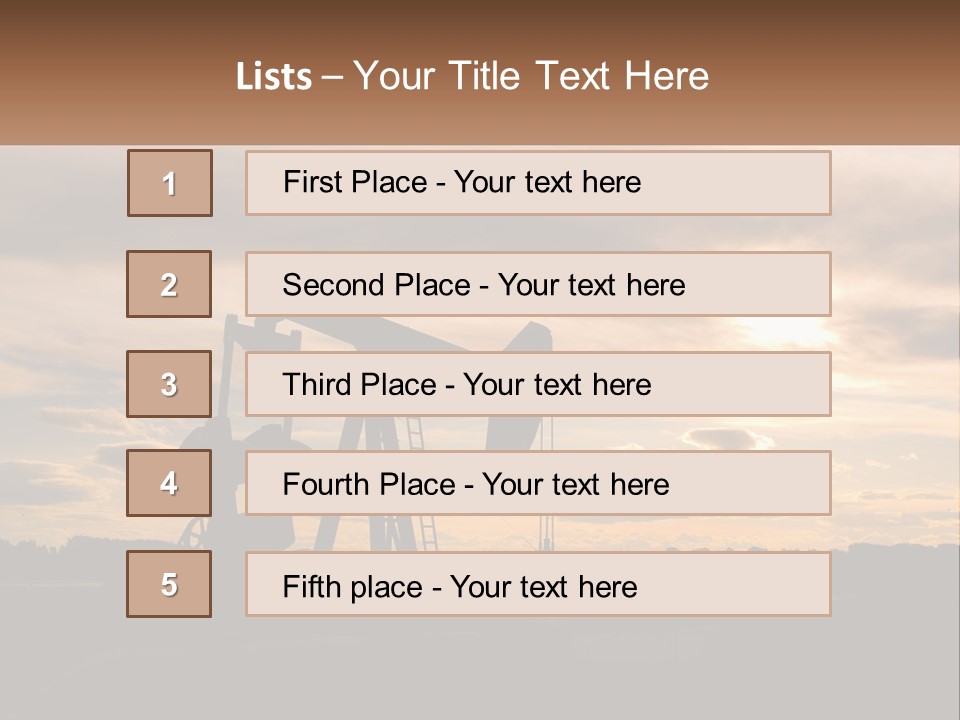Select the number 2 box
The image size is (960, 720).
[x=169, y=284]
